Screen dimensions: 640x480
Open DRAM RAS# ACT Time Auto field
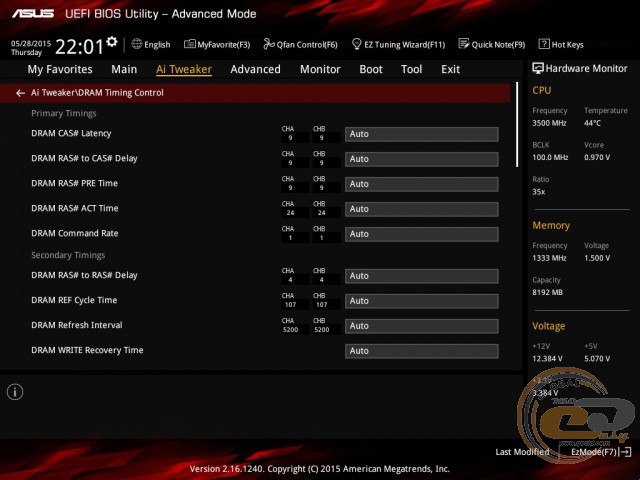[422, 209]
